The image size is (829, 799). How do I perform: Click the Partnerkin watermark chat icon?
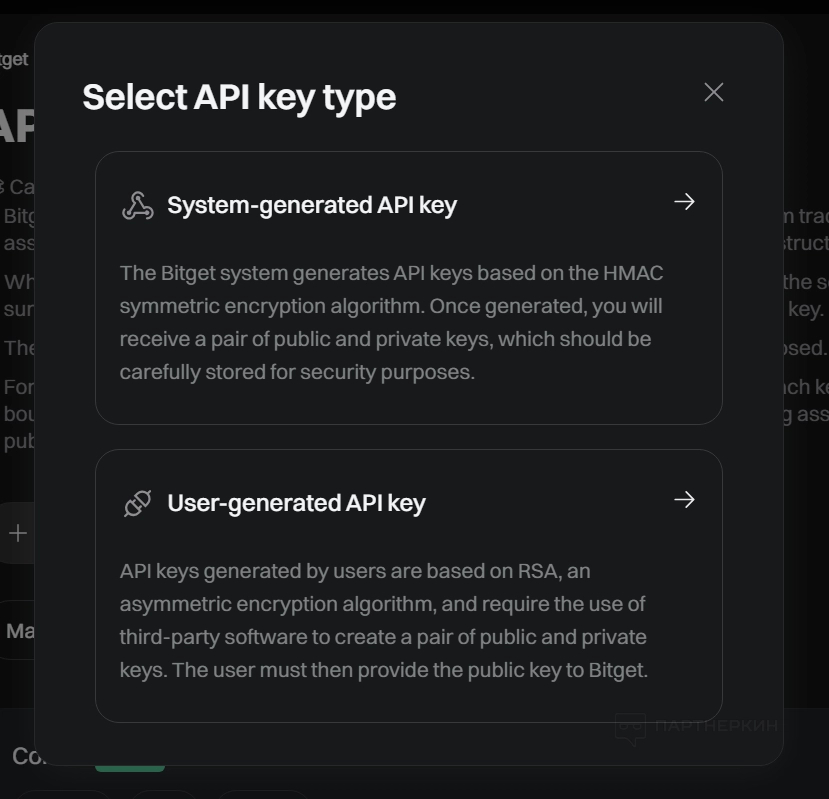click(x=630, y=728)
